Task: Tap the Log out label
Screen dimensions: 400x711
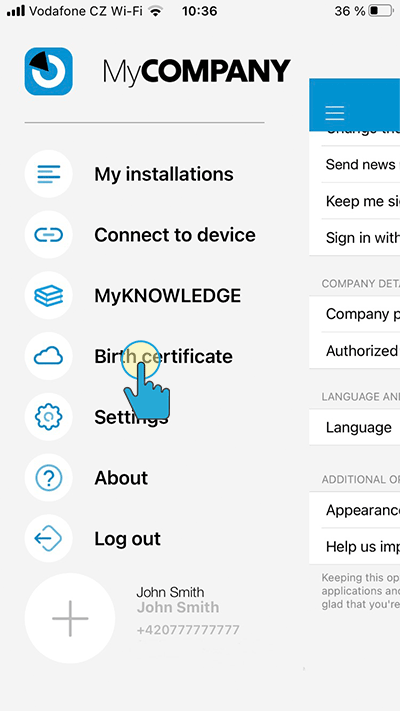Action: pyautogui.click(x=127, y=539)
